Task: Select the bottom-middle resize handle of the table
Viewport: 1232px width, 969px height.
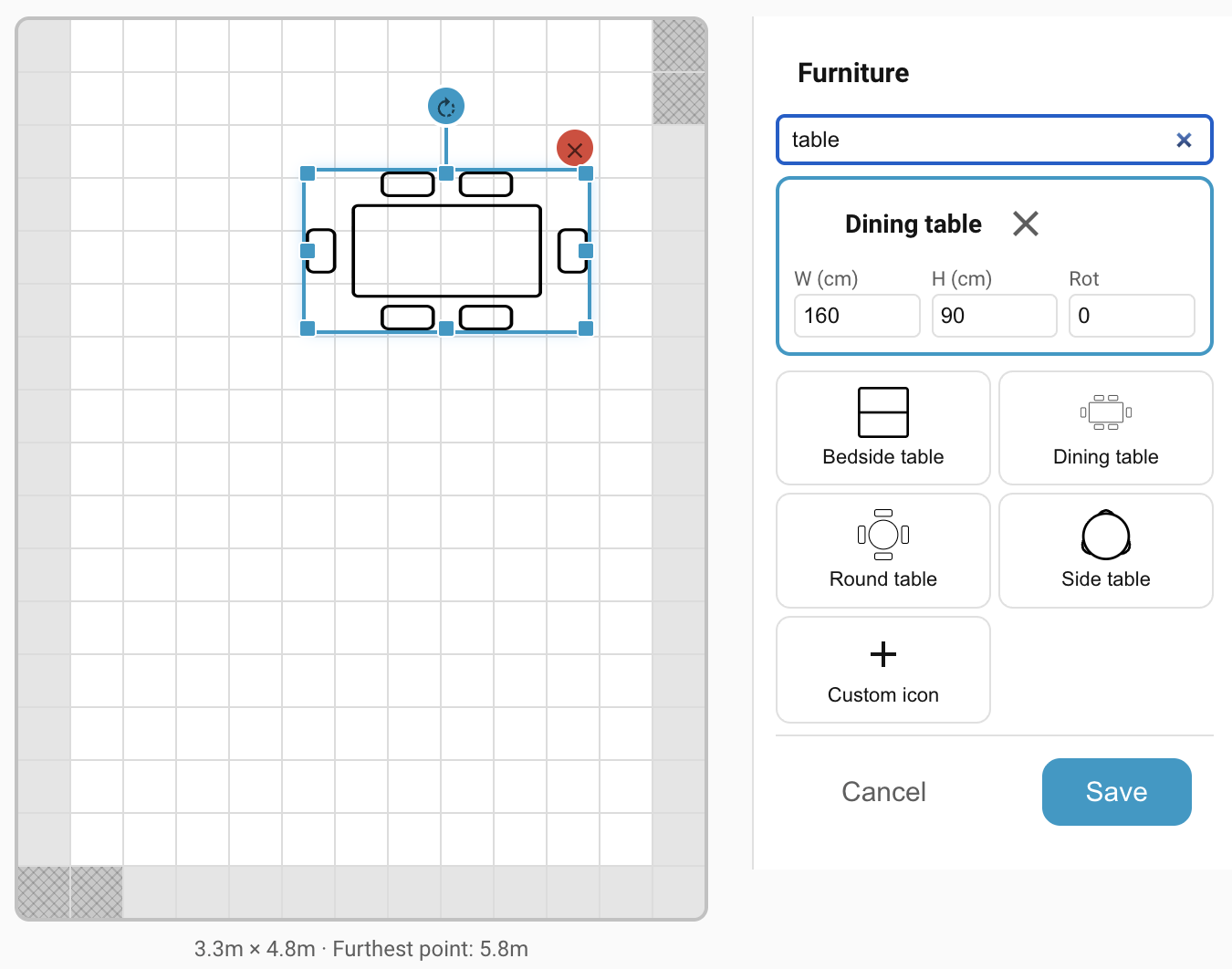Action: 446,328
